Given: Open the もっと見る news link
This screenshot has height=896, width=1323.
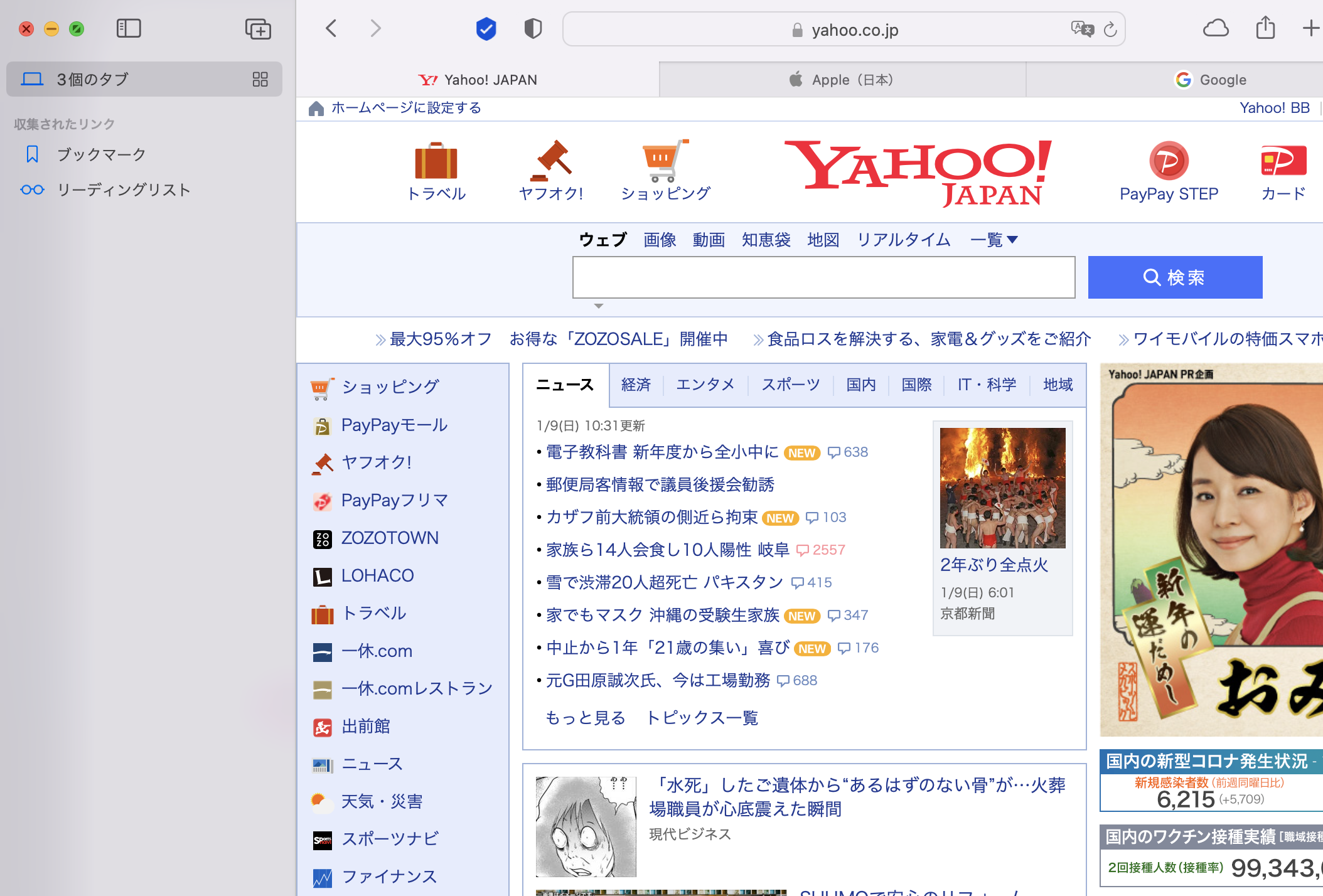Looking at the screenshot, I should click(x=585, y=718).
